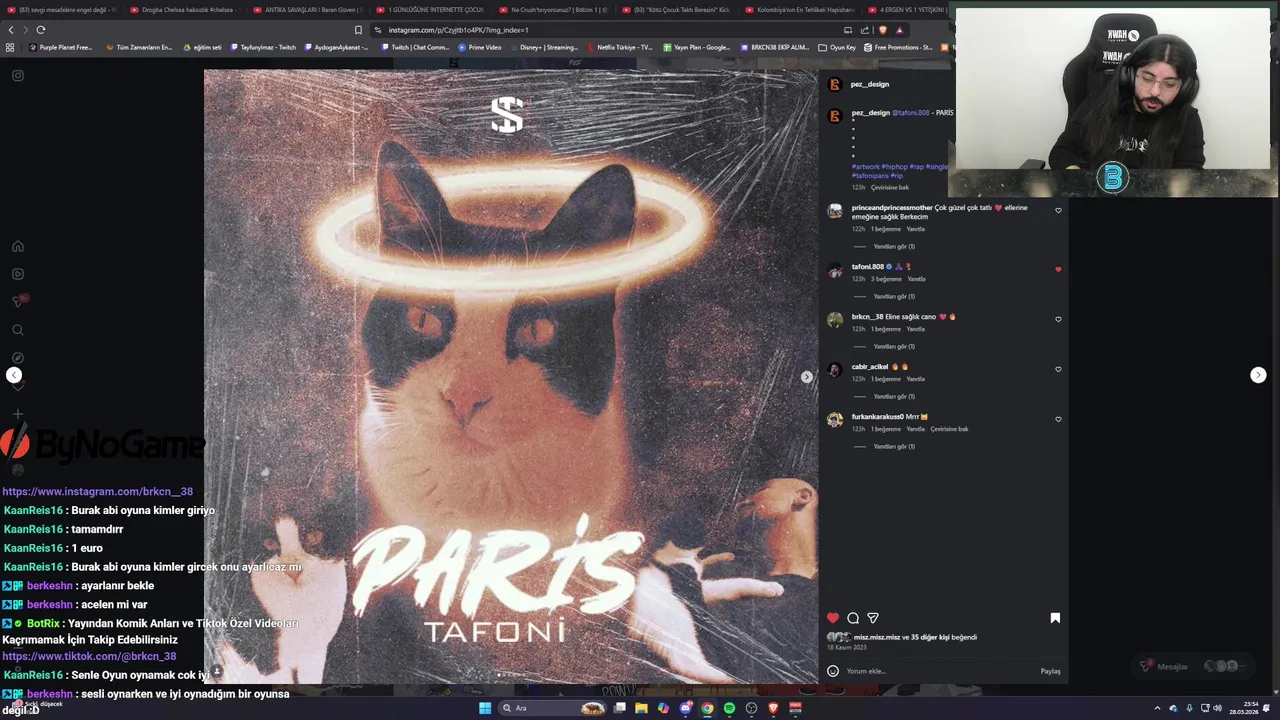Expand replies under brkcn__38's comment

[x=894, y=346]
